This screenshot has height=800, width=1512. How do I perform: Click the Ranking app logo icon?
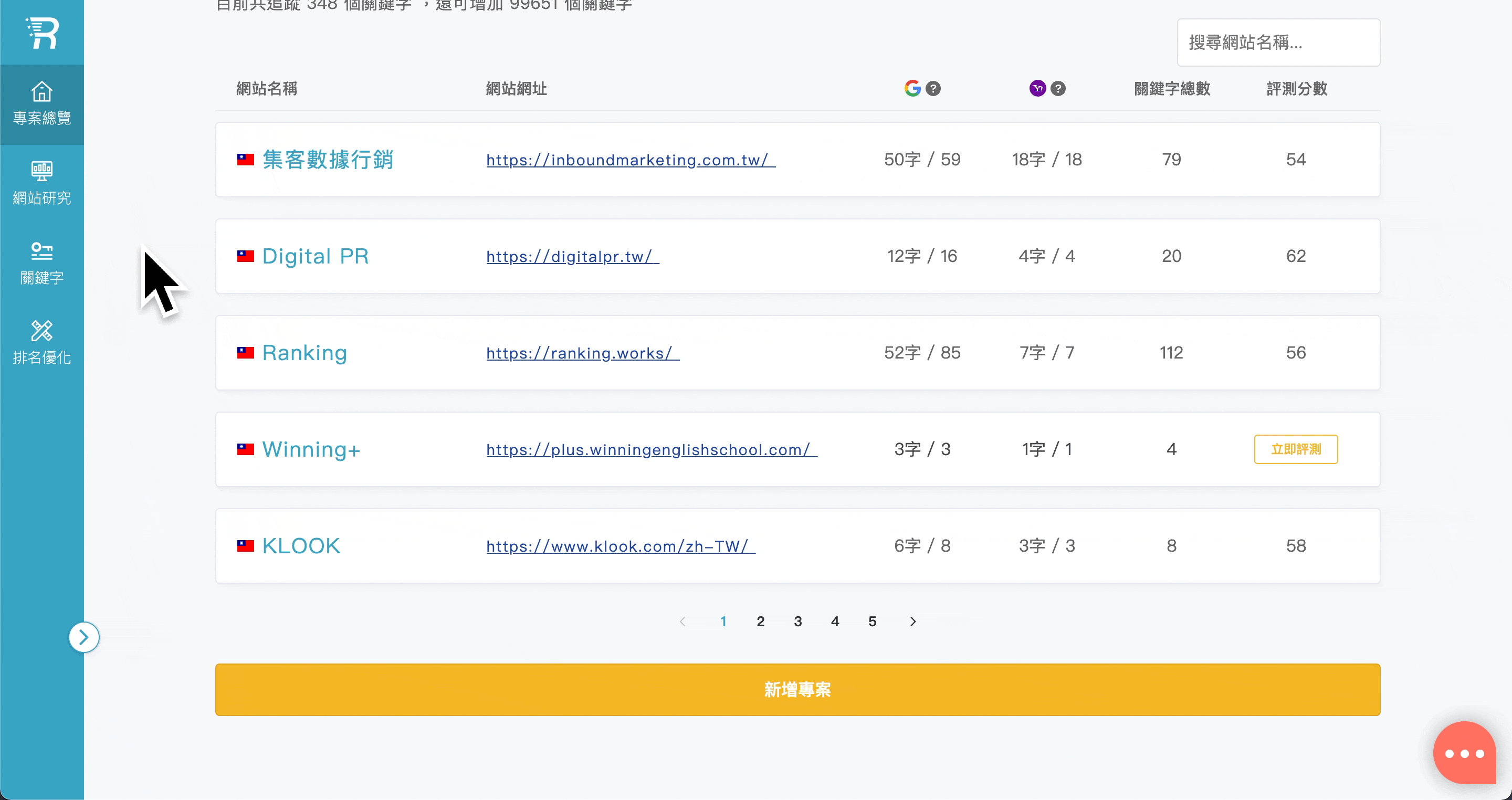tap(42, 33)
